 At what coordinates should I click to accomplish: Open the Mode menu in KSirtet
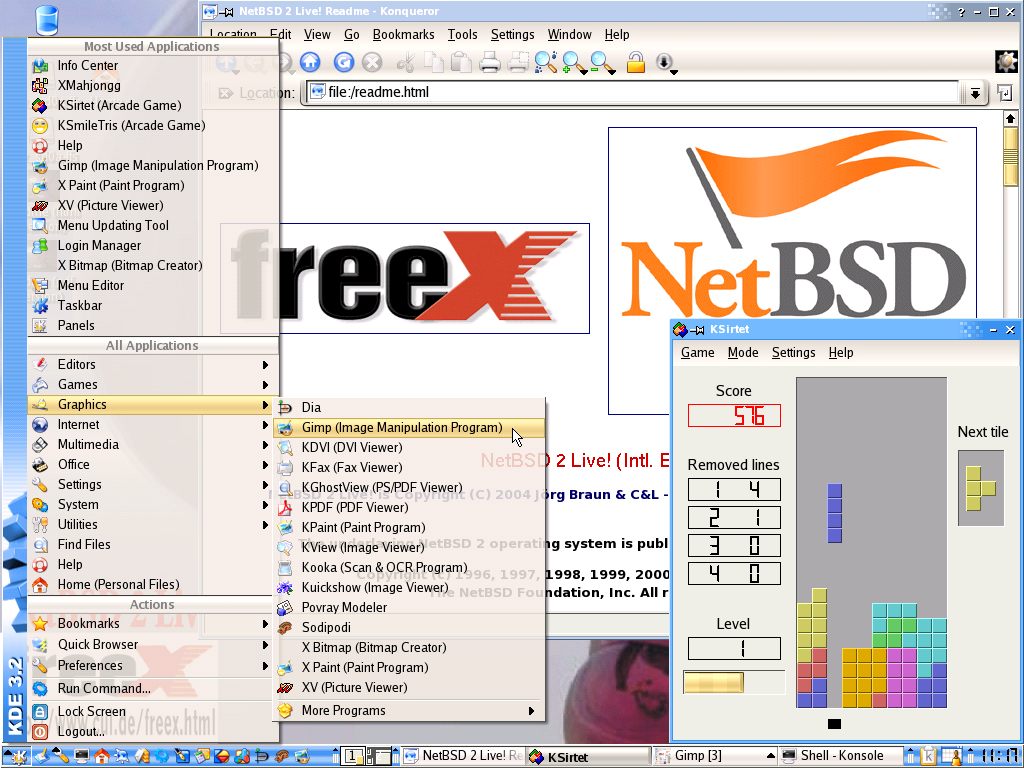(x=743, y=353)
